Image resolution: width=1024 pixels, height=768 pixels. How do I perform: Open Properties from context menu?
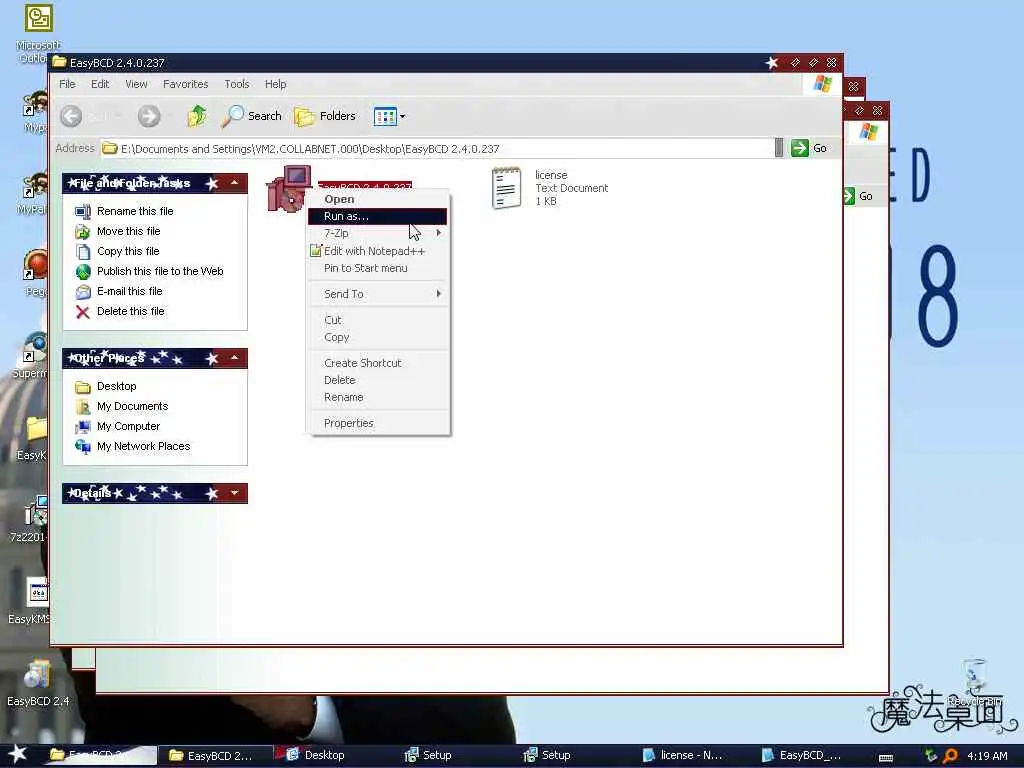[378, 423]
